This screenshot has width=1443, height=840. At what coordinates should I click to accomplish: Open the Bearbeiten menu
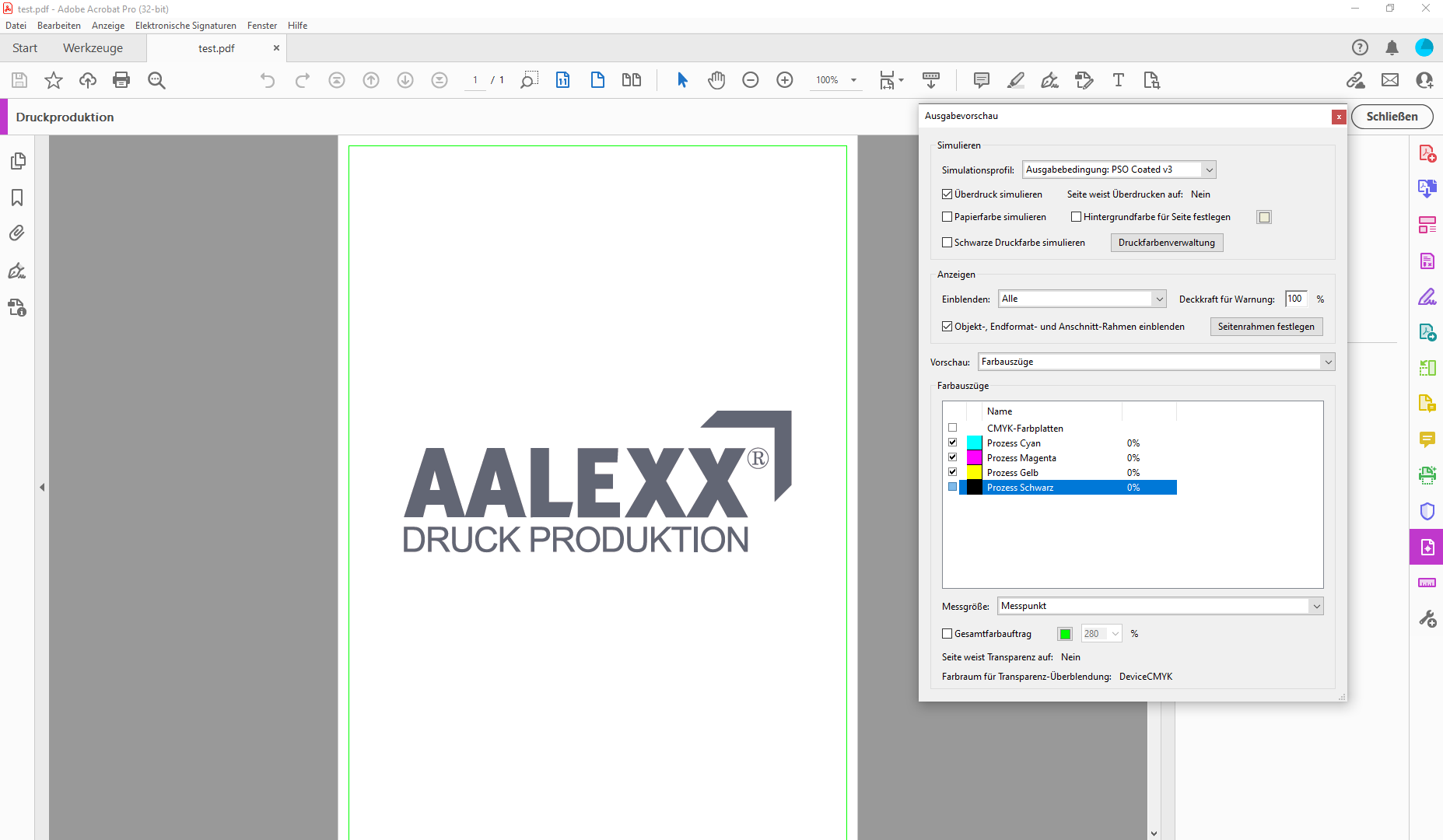(x=59, y=25)
